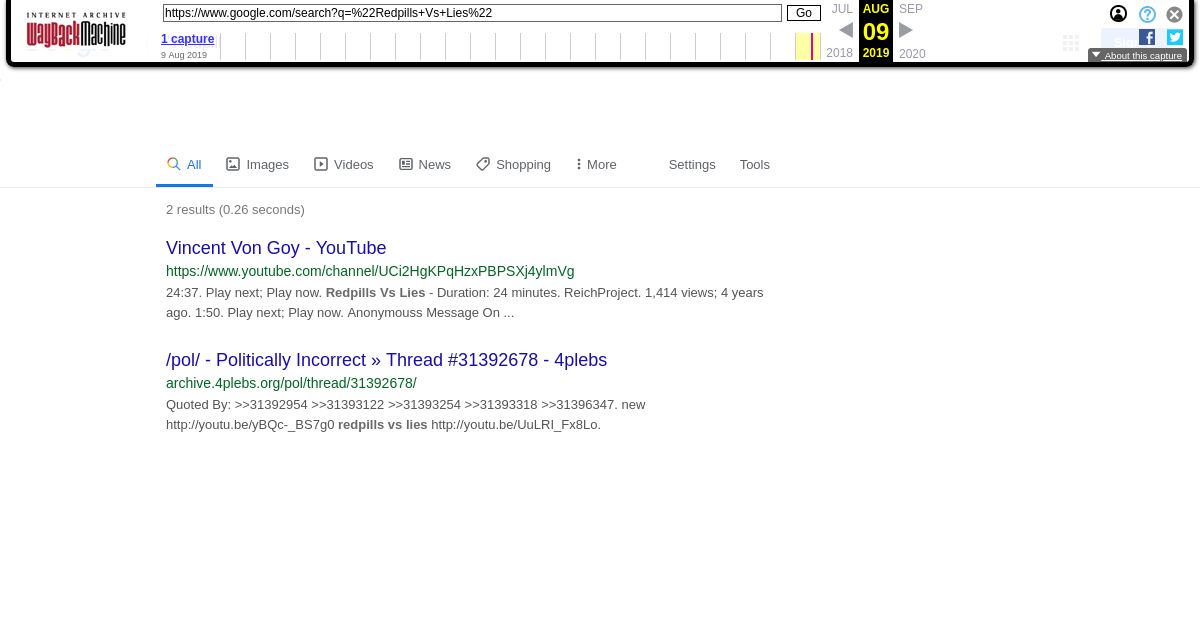Click the Wayback Machine logo
The width and height of the screenshot is (1200, 630).
pyautogui.click(x=76, y=30)
